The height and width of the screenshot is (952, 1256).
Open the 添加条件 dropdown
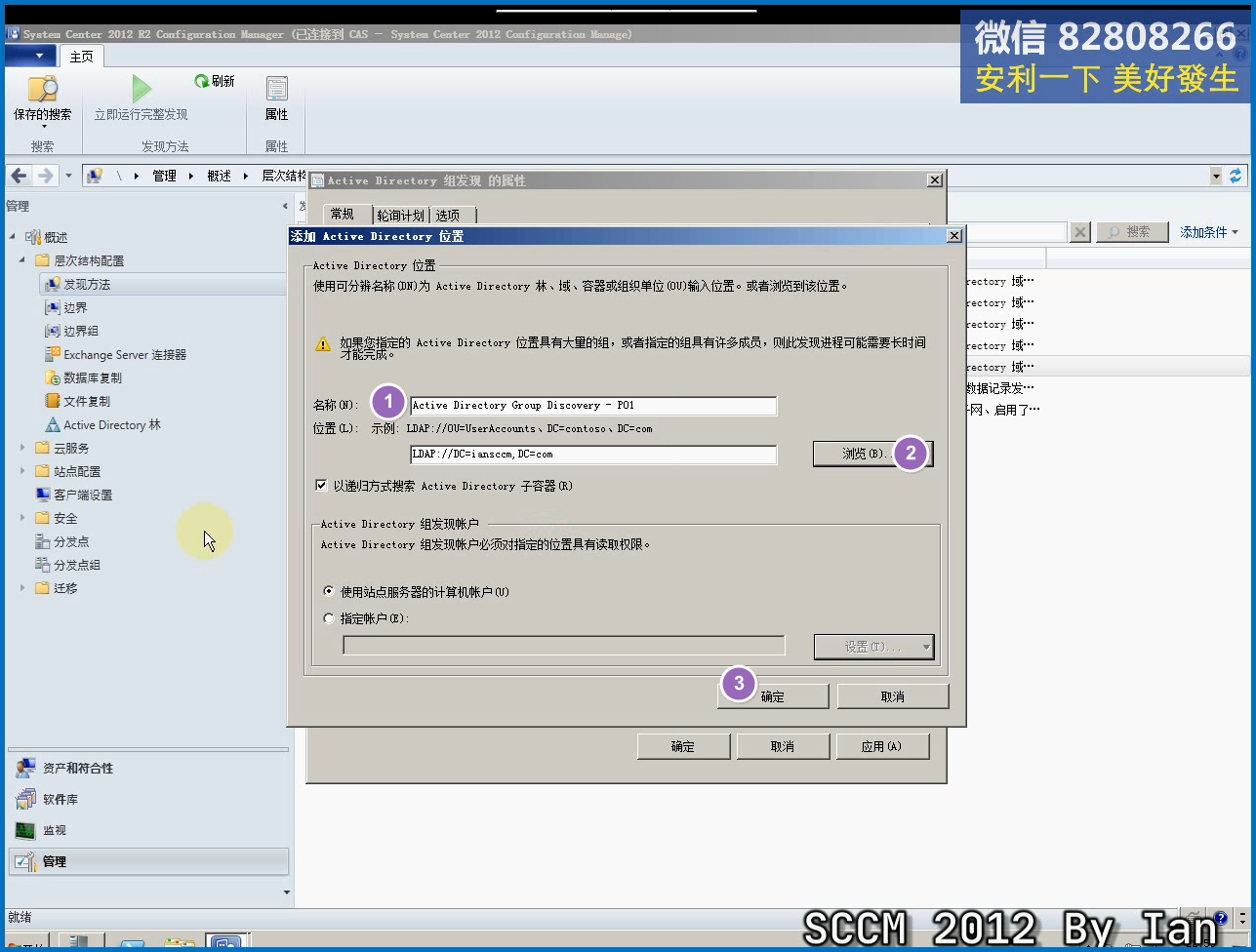pos(1208,232)
